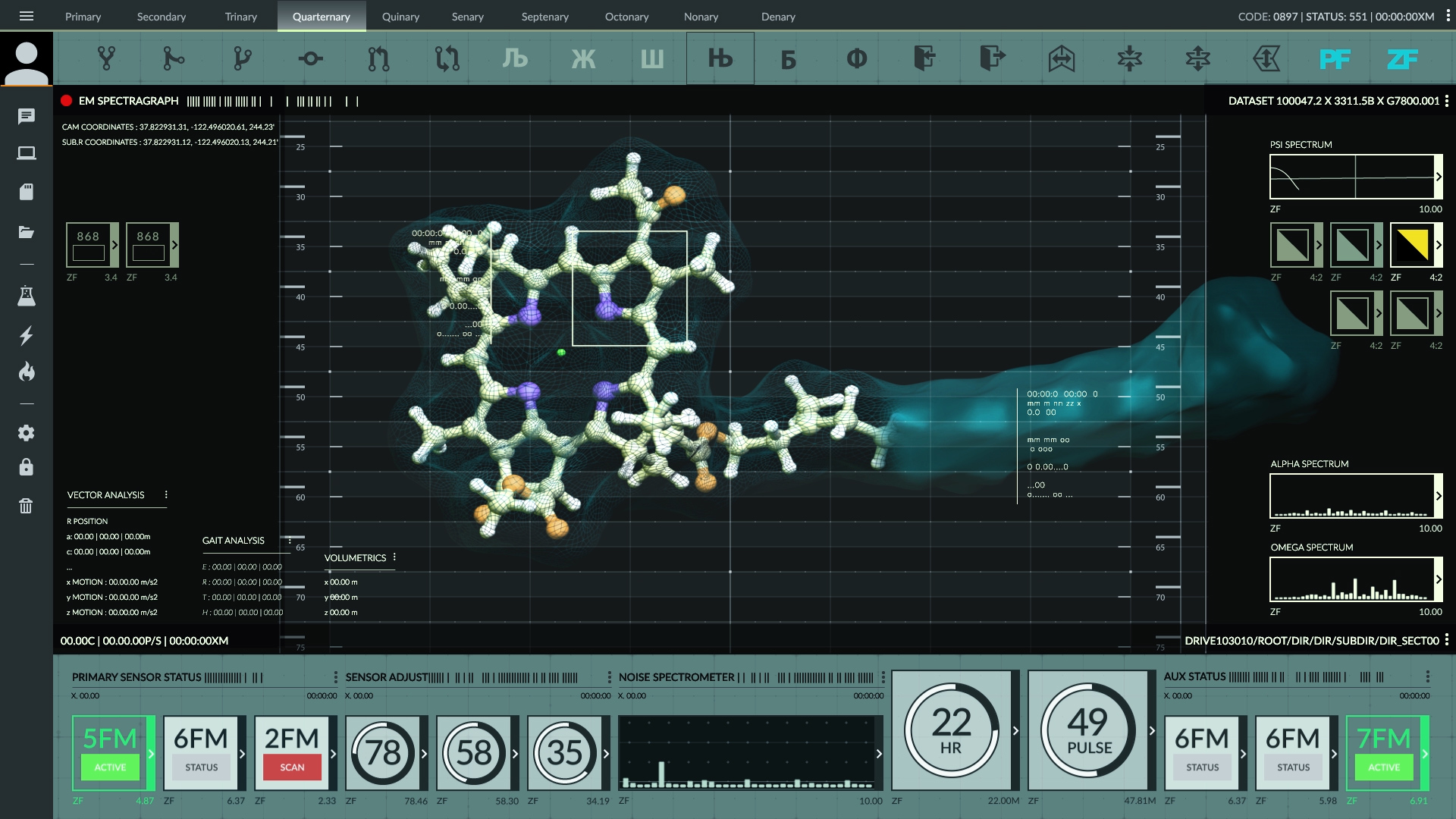Switch to the Quinary tab
This screenshot has width=1456, height=819.
[x=400, y=16]
